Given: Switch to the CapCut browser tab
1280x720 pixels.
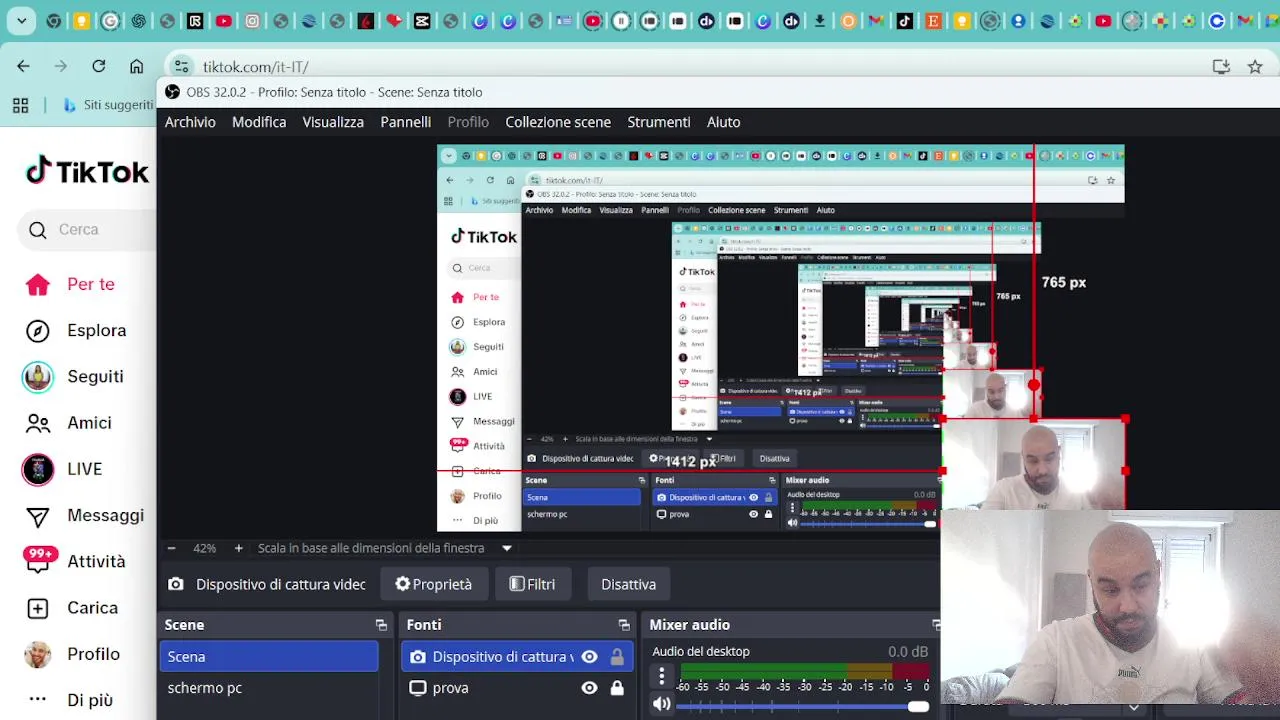Looking at the screenshot, I should coord(421,21).
